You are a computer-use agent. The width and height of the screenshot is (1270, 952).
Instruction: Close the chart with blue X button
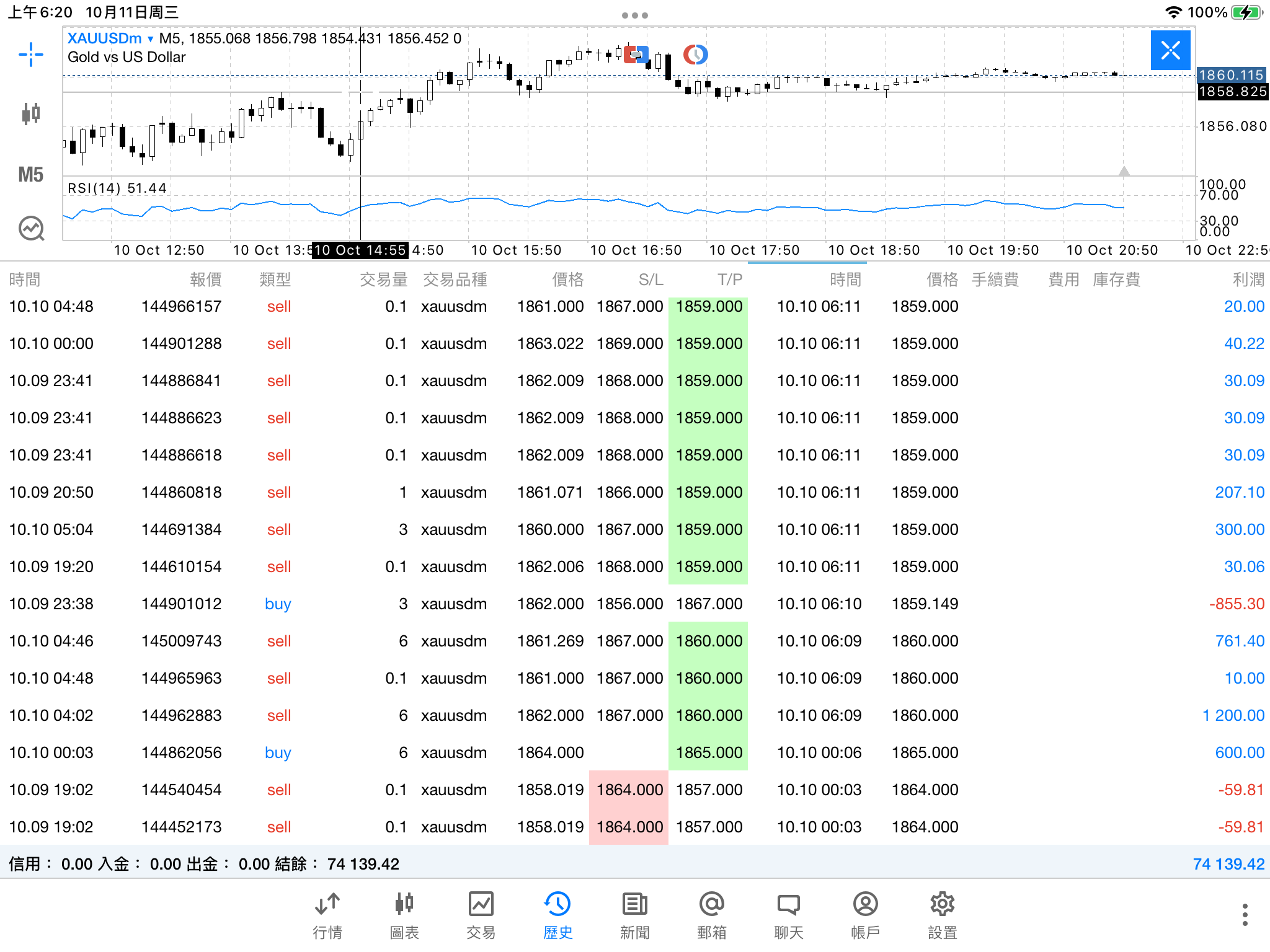(x=1171, y=50)
